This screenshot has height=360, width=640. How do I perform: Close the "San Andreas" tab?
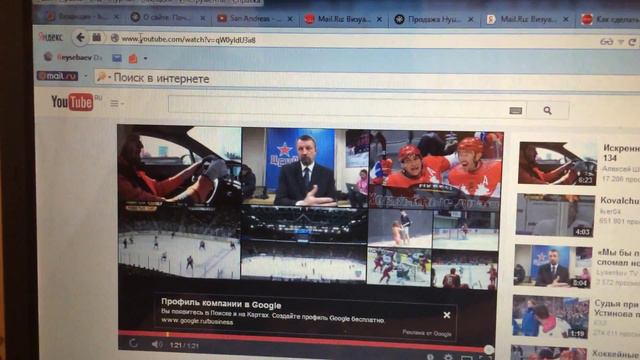290,19
